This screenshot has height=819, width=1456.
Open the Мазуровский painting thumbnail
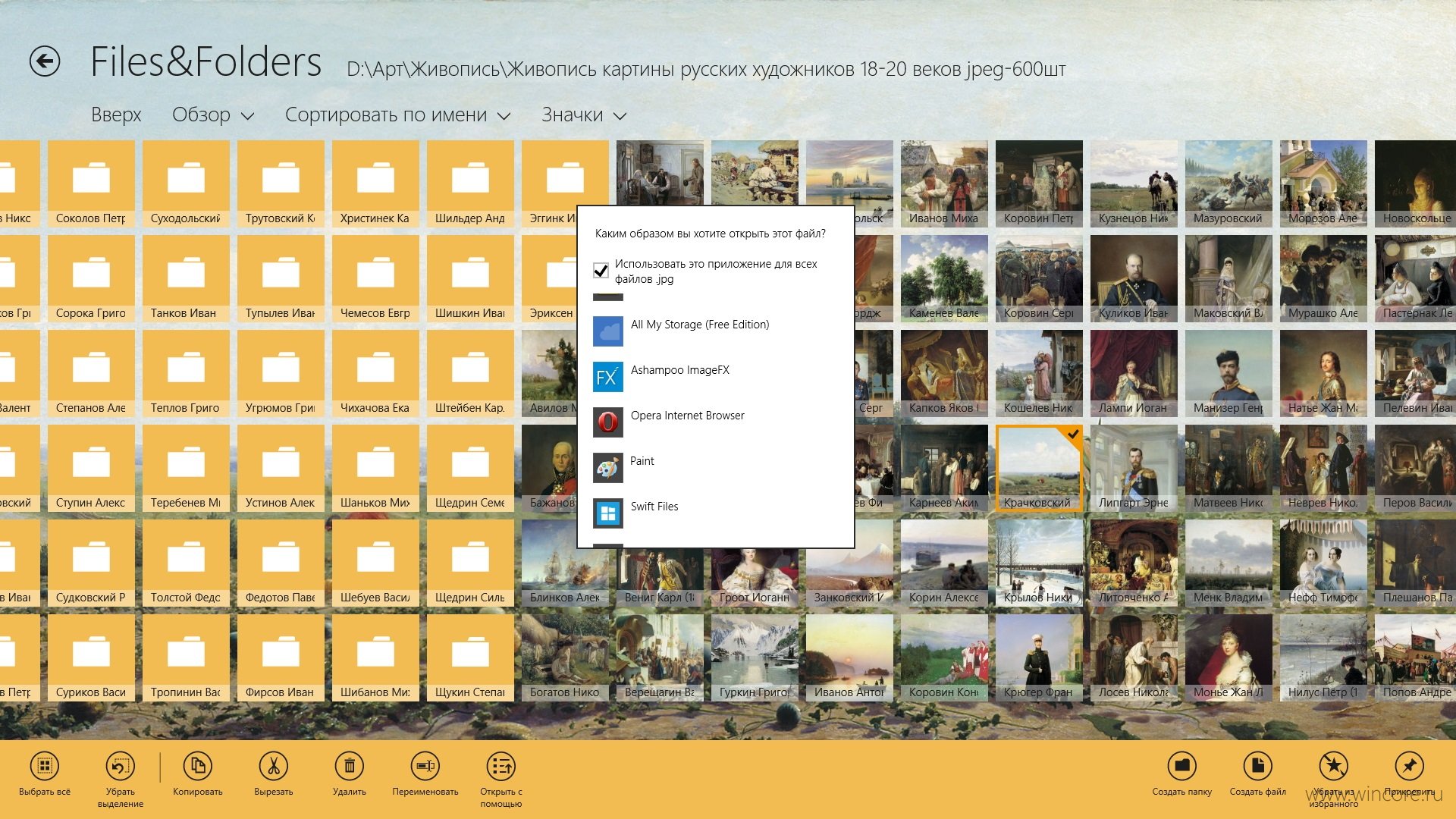[1228, 184]
